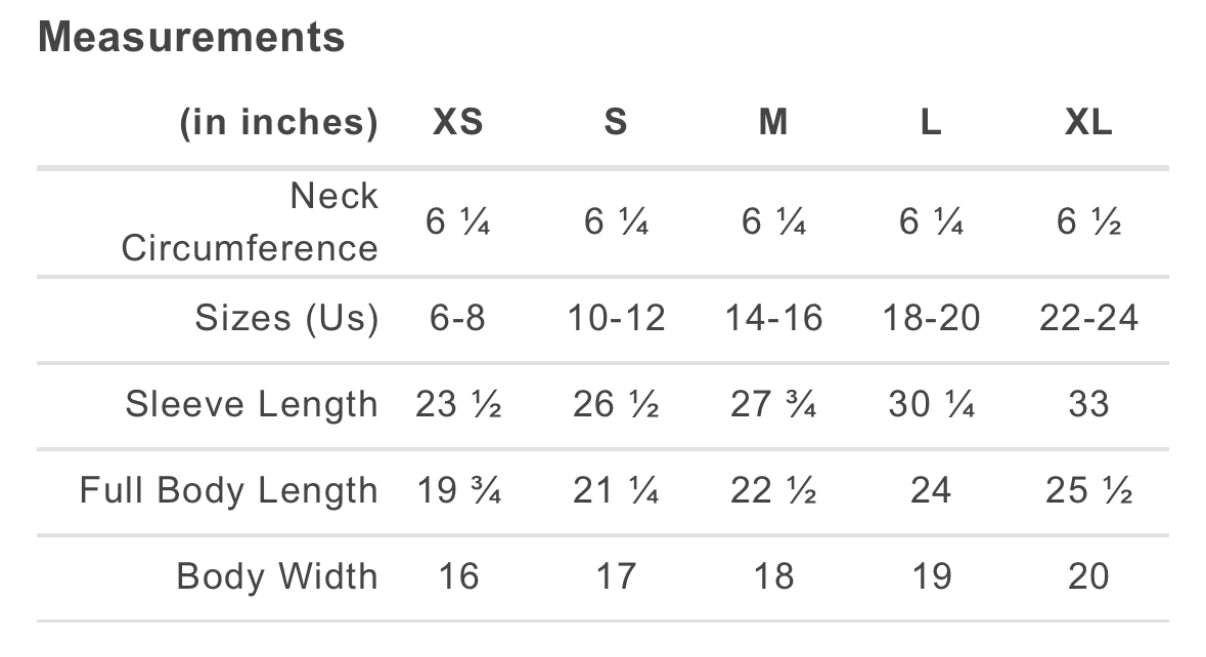Click the M size column header
This screenshot has width=1206, height=657.
click(x=773, y=122)
